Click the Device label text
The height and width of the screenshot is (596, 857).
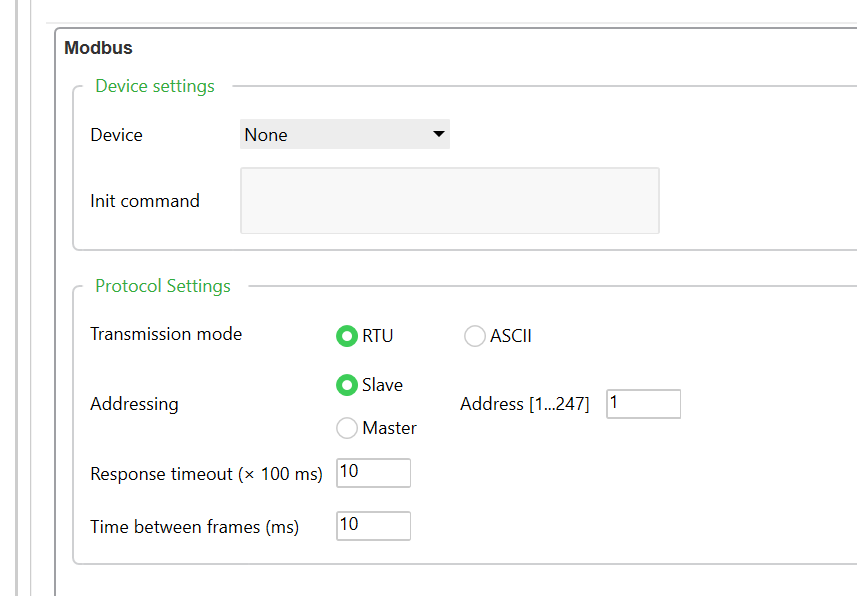(x=116, y=135)
